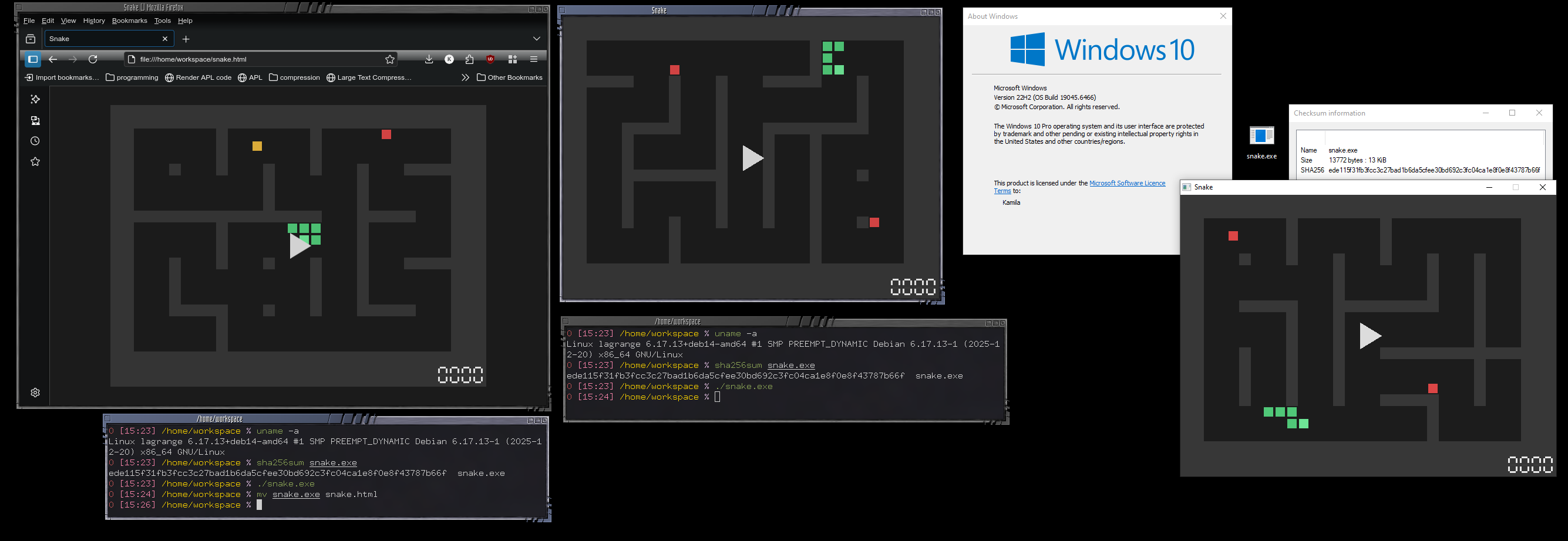Open sidebar settings via the gear icon
Viewport: 1568px width, 541px height.
(35, 392)
